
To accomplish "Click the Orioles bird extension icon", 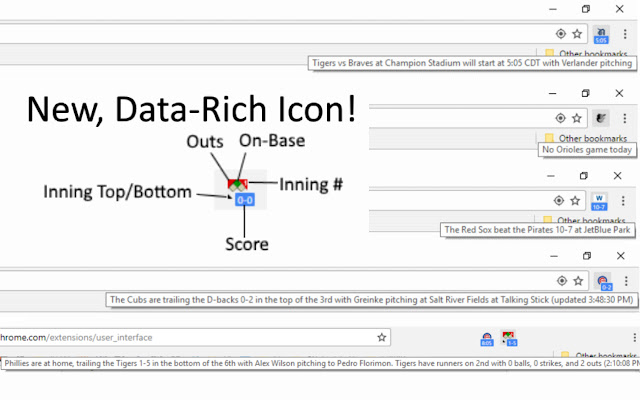I will (x=600, y=118).
